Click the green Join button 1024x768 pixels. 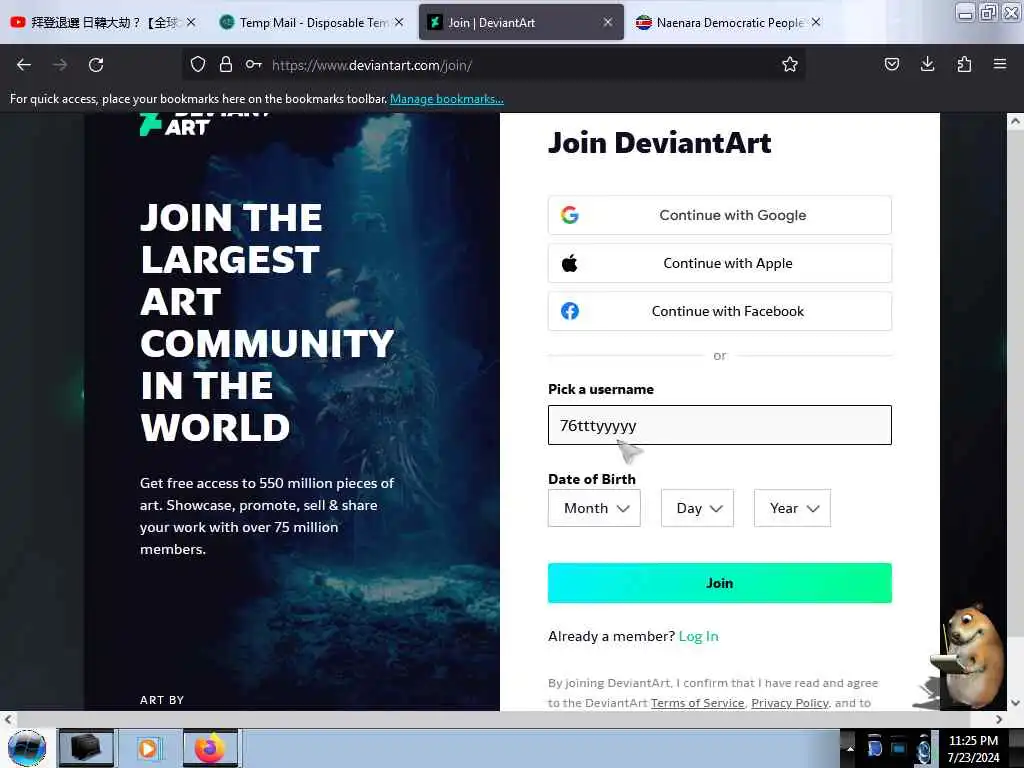720,583
